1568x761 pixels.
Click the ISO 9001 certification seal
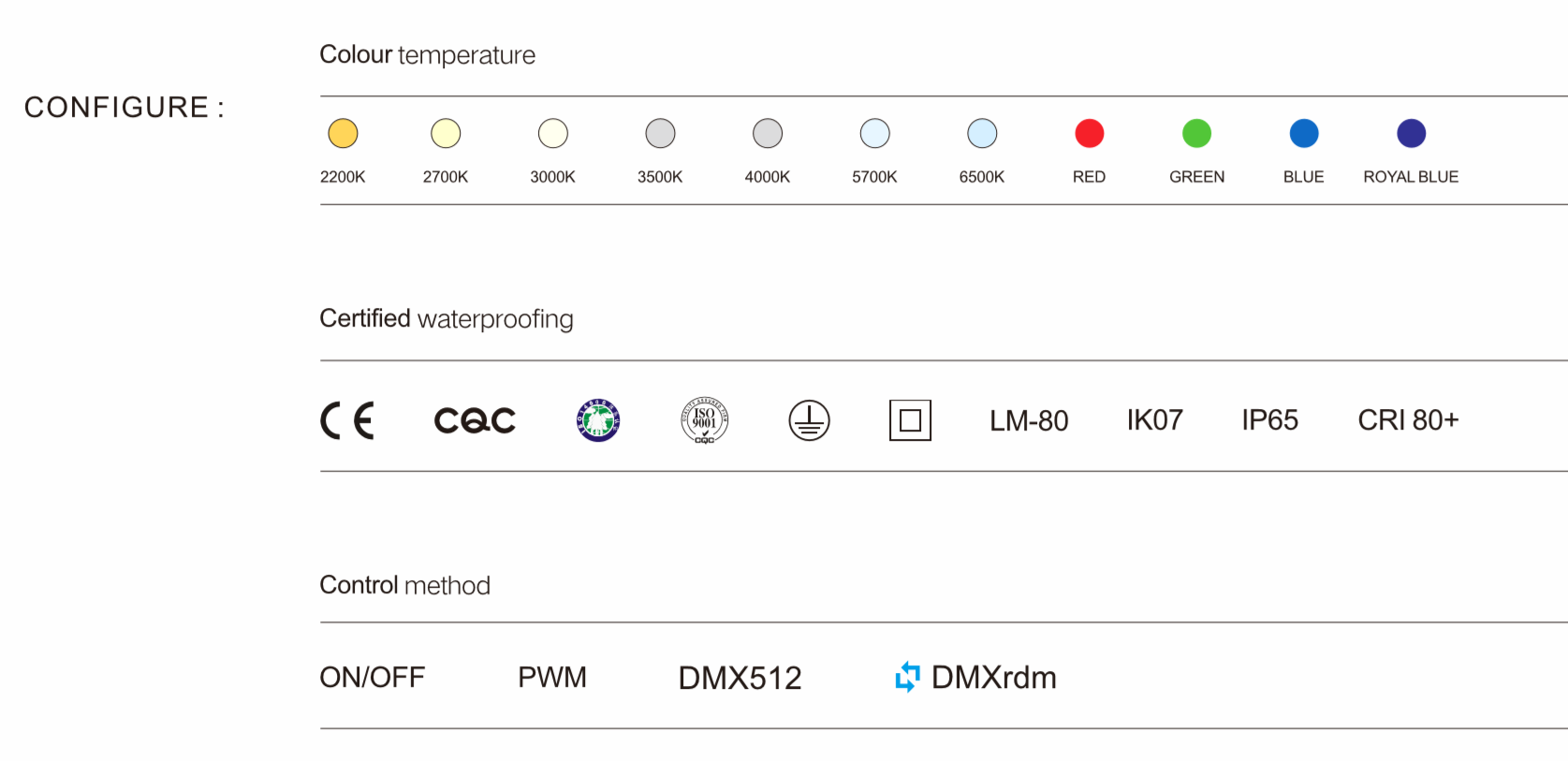click(x=704, y=420)
